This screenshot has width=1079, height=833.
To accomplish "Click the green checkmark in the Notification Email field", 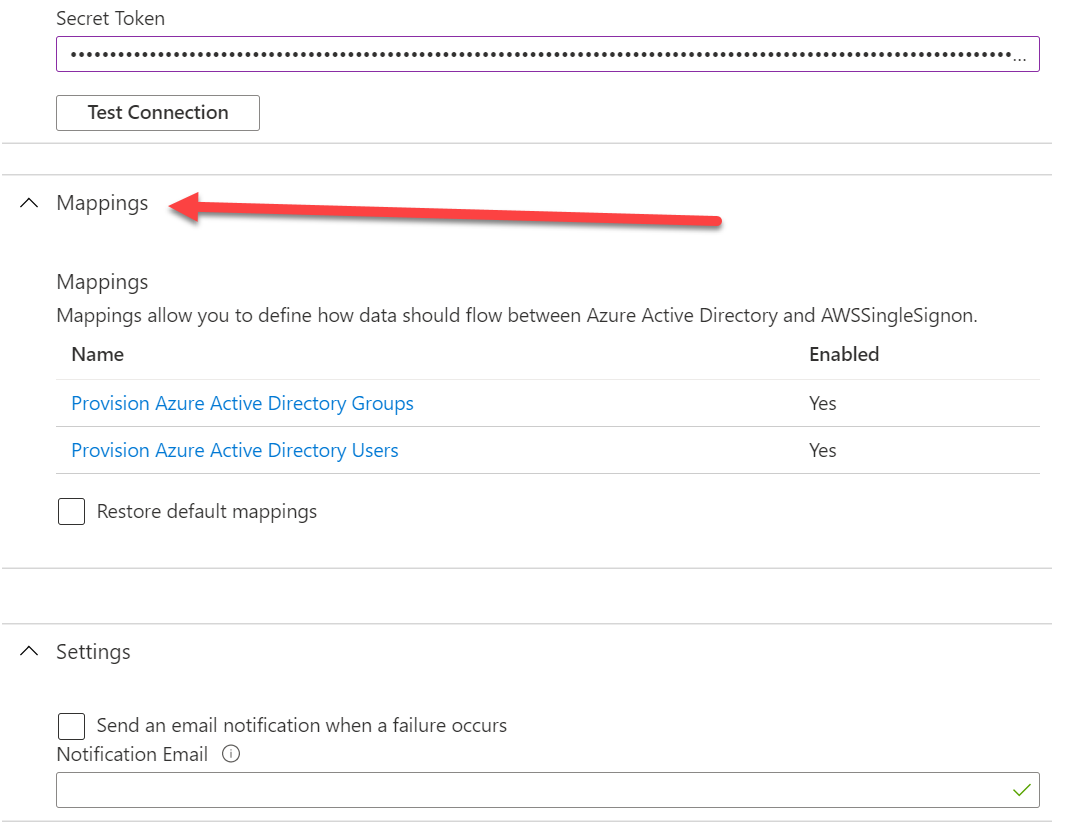I will [1021, 790].
